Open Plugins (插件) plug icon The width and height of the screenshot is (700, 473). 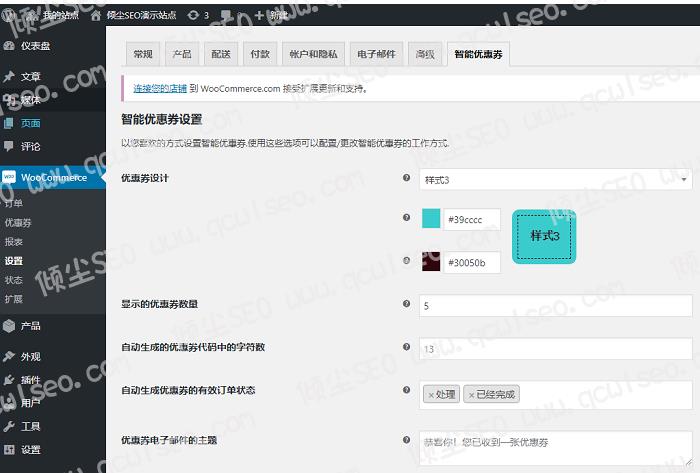point(9,380)
